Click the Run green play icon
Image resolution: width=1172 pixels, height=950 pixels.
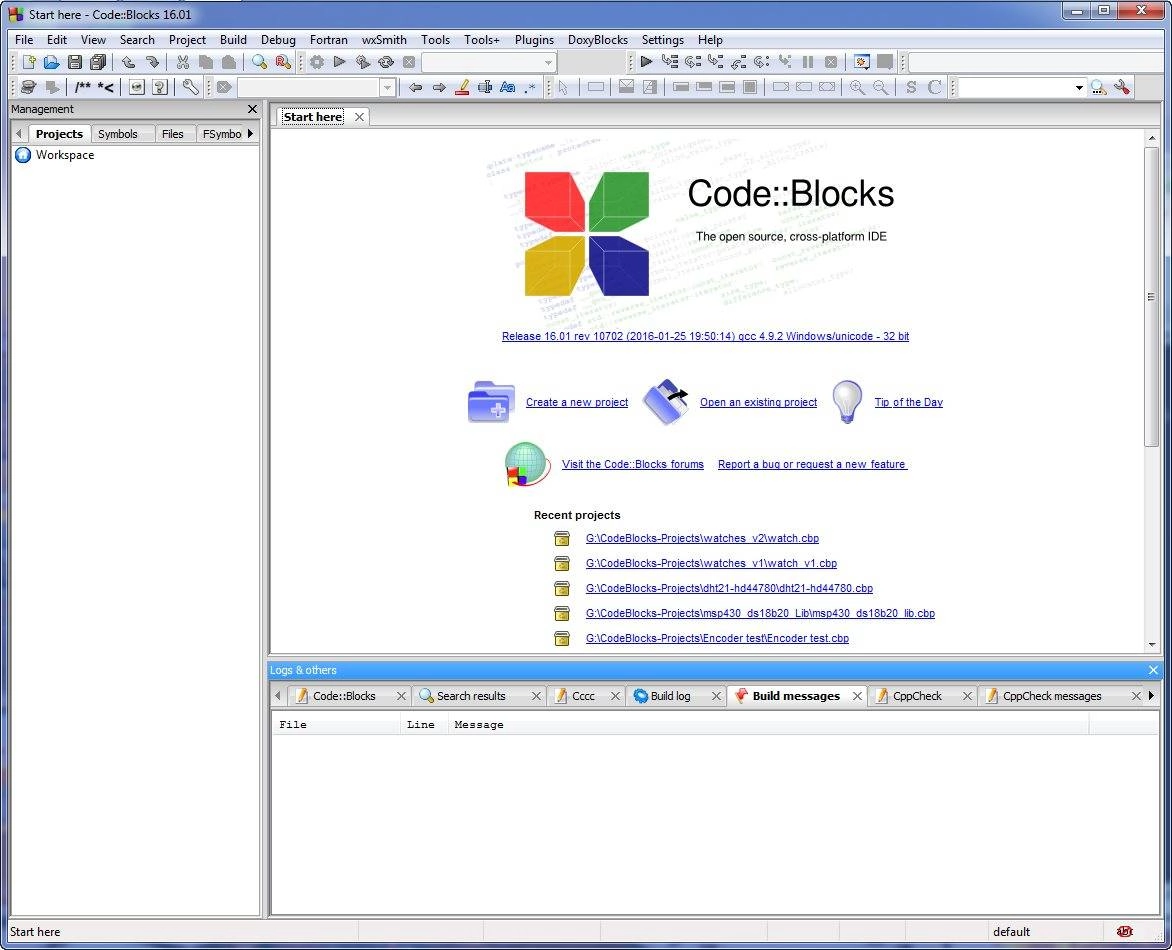[x=339, y=62]
